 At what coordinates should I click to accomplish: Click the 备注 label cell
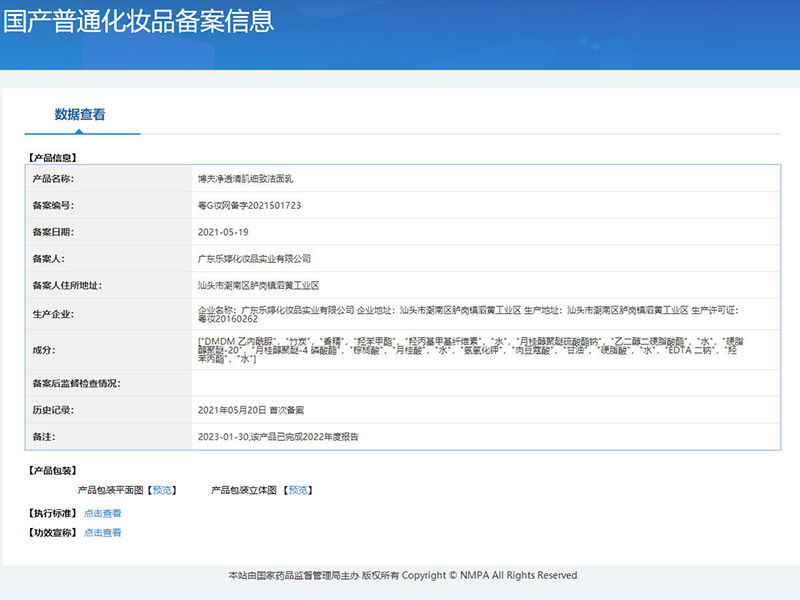(x=108, y=437)
